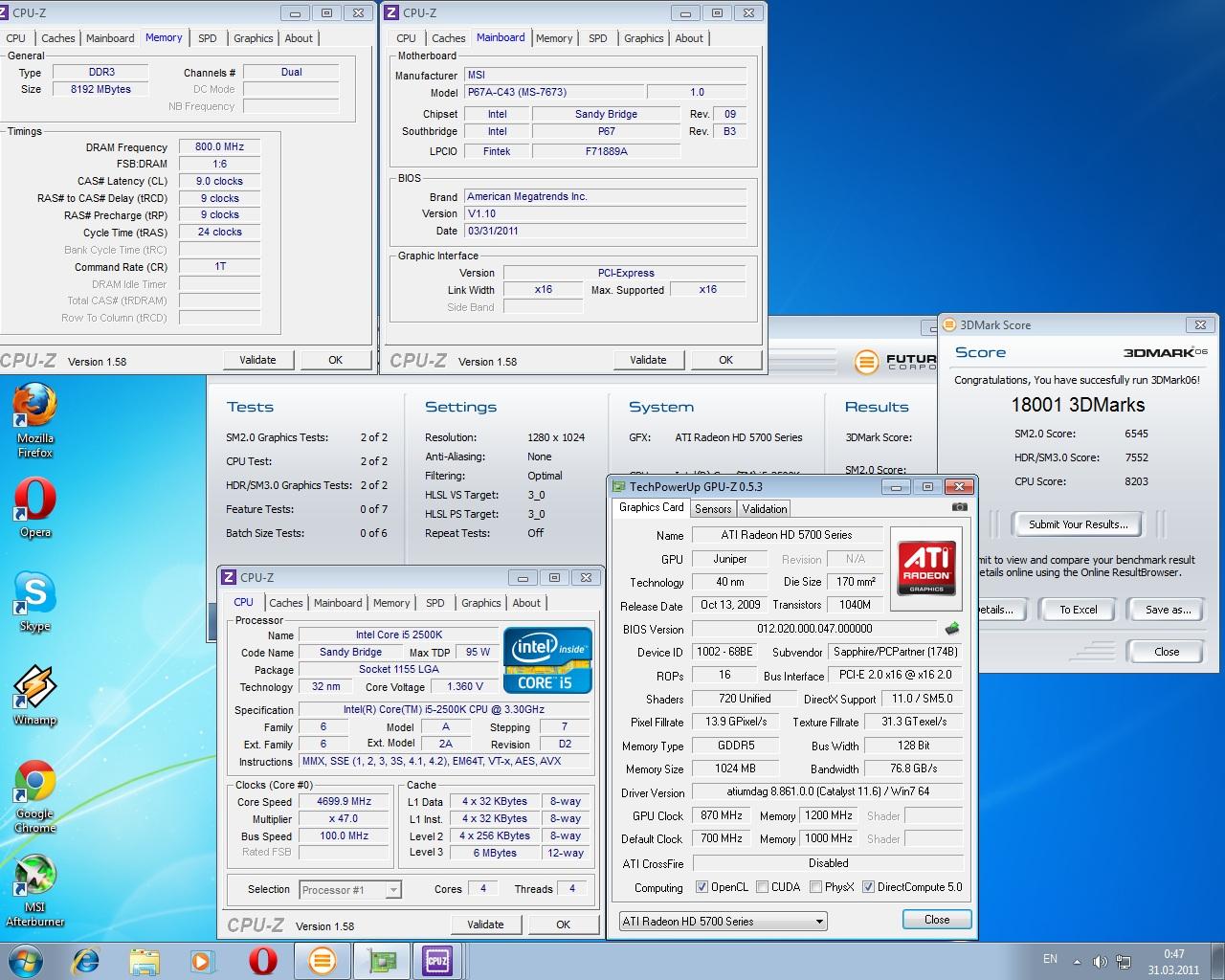The image size is (1225, 980).
Task: Open Graphics tab in Mainboard CPU-Z window
Action: click(643, 38)
